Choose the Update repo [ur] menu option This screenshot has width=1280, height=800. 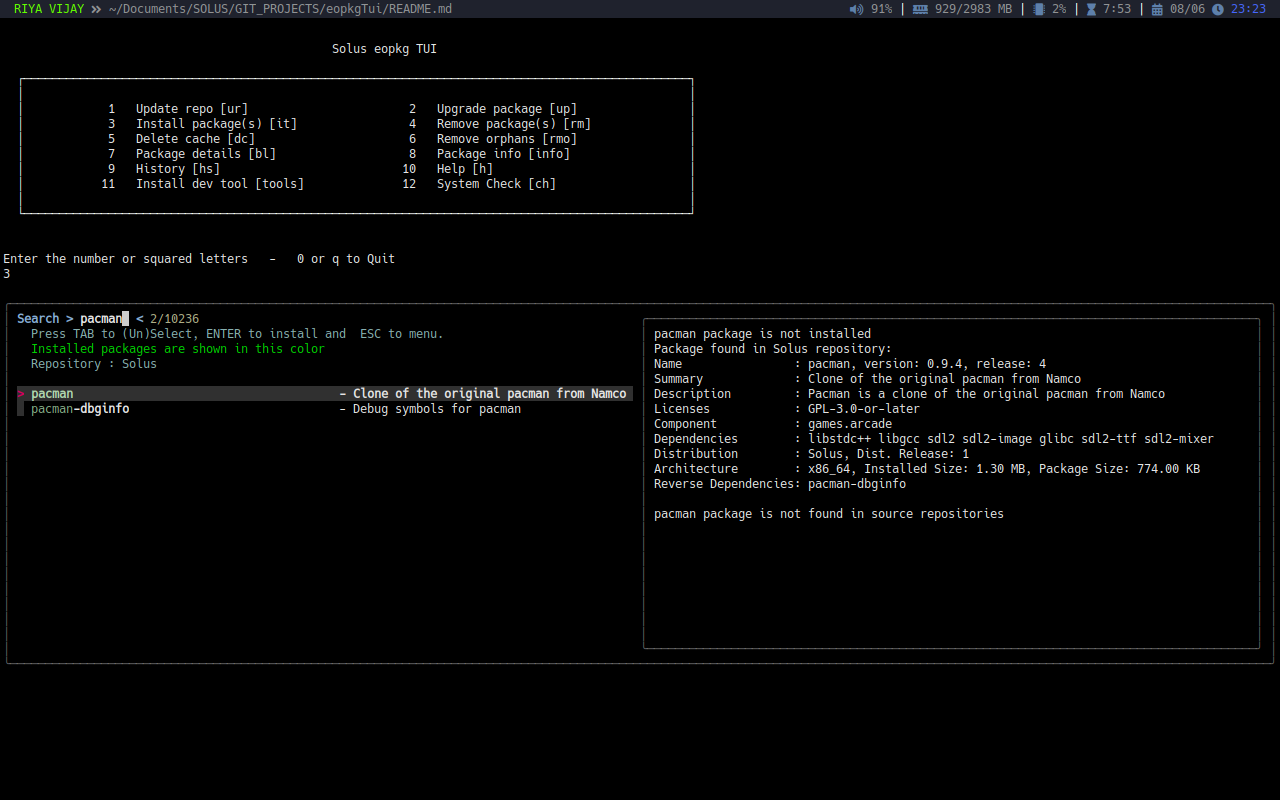point(191,109)
